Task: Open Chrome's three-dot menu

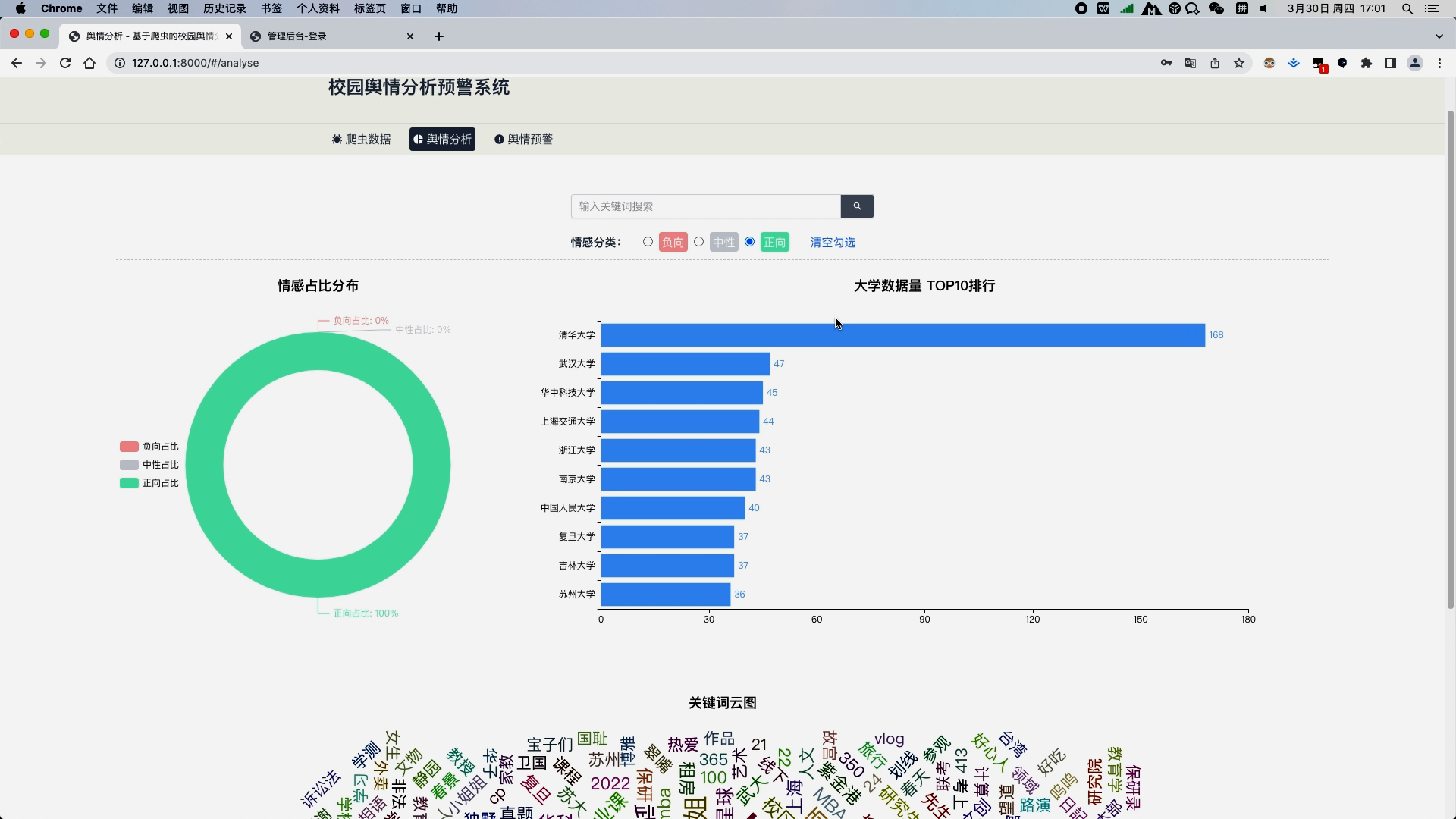Action: 1439,63
